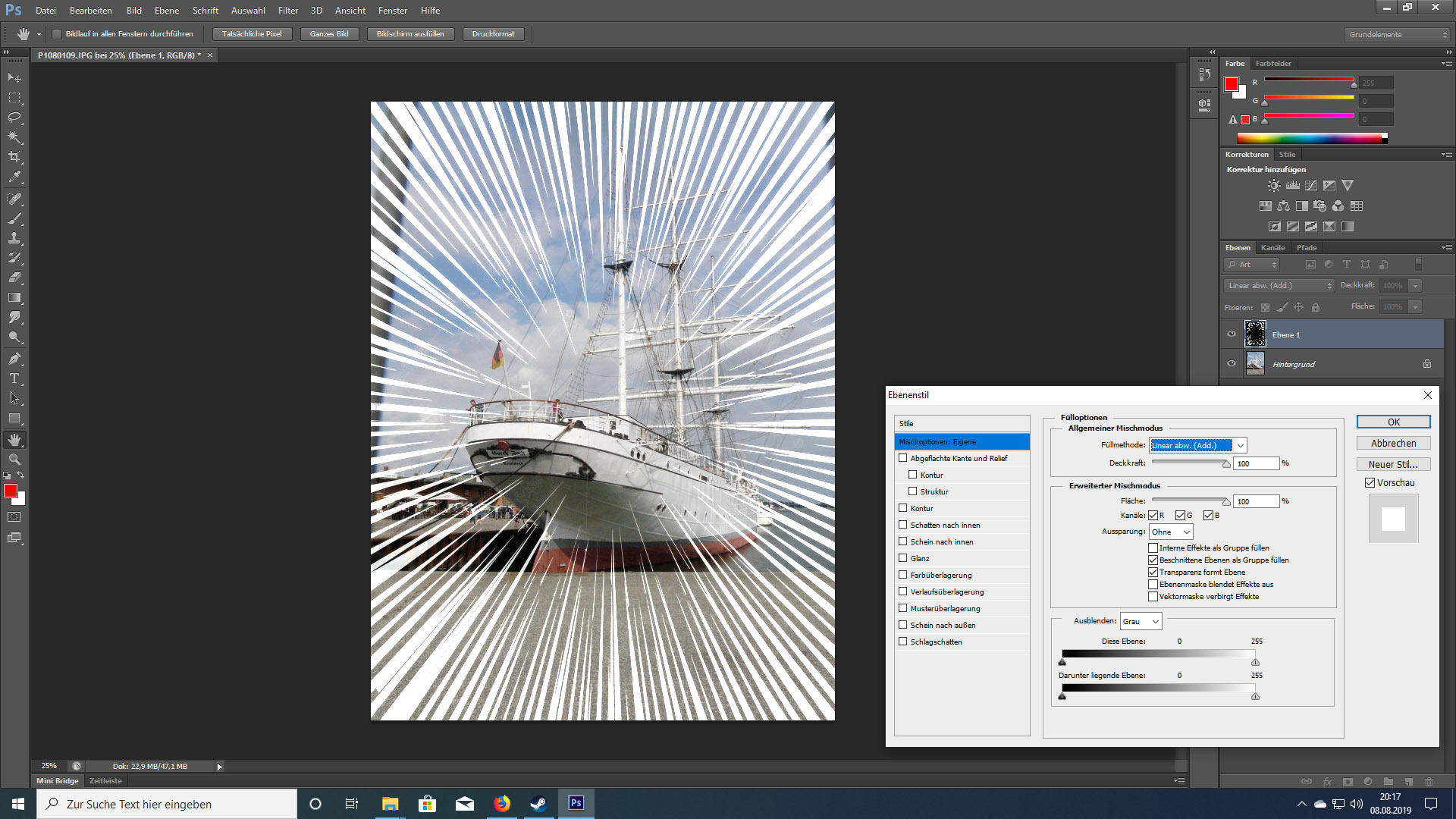1456x819 pixels.
Task: Open the Füllmethode blend mode dropdown
Action: pos(1198,445)
